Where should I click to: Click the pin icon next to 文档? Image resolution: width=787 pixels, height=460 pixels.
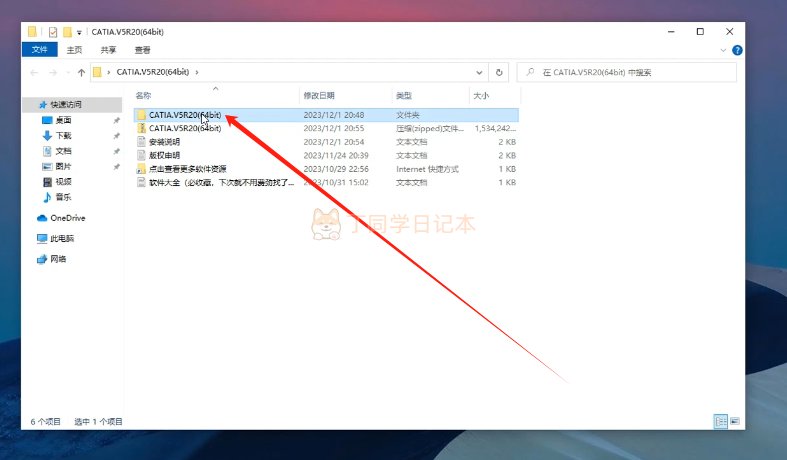(x=116, y=151)
